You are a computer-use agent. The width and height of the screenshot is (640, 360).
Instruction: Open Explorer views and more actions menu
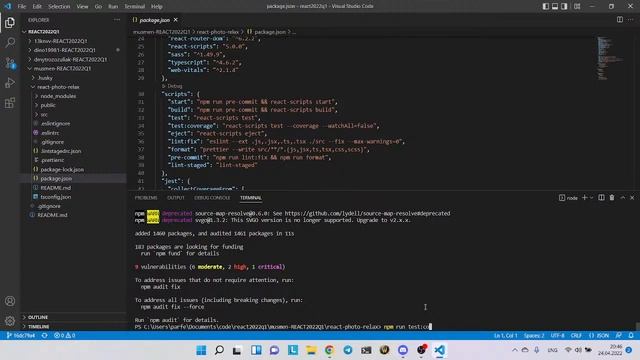pyautogui.click(x=117, y=20)
